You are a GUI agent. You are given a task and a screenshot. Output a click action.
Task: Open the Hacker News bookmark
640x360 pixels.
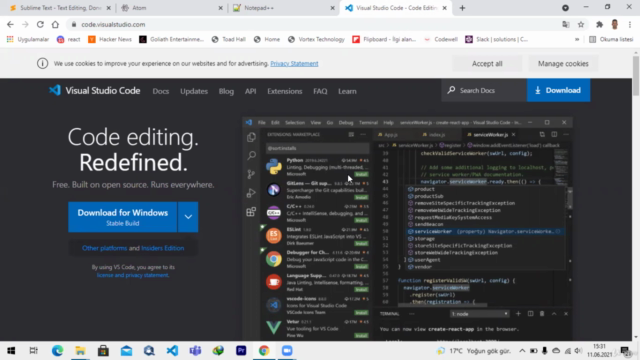110,40
